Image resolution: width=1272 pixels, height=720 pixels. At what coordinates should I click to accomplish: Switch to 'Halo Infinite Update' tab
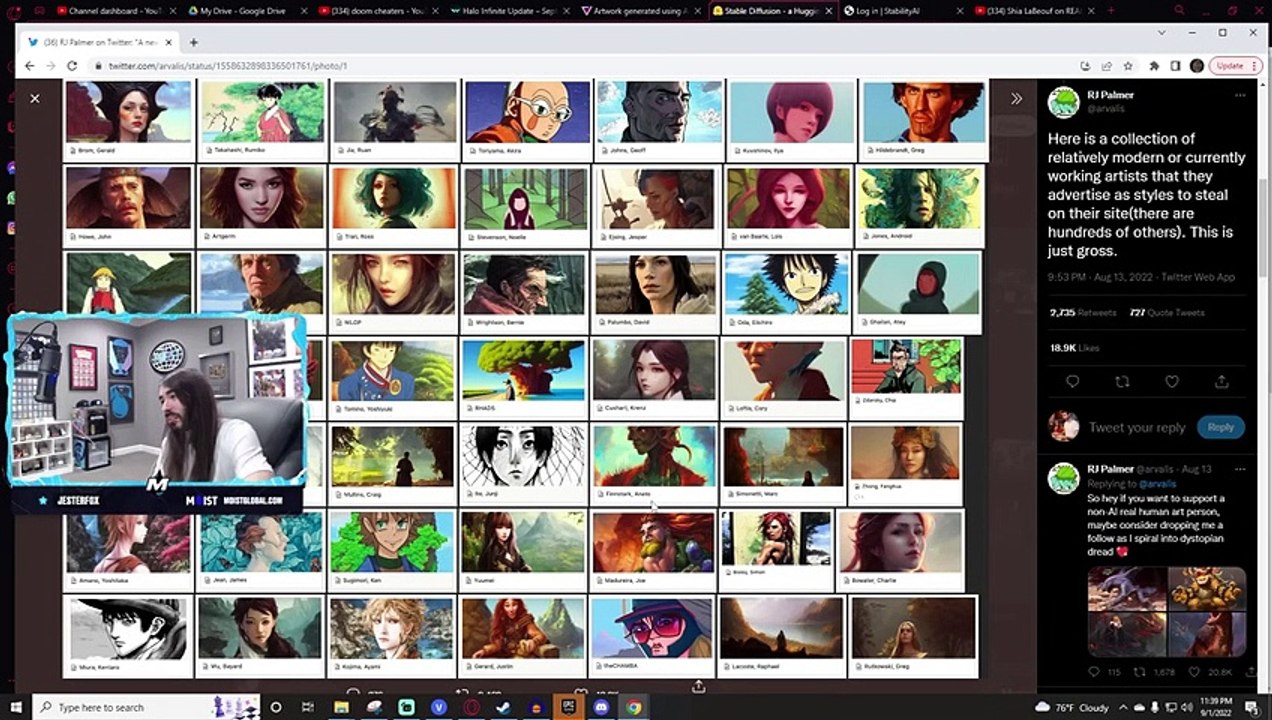[508, 11]
